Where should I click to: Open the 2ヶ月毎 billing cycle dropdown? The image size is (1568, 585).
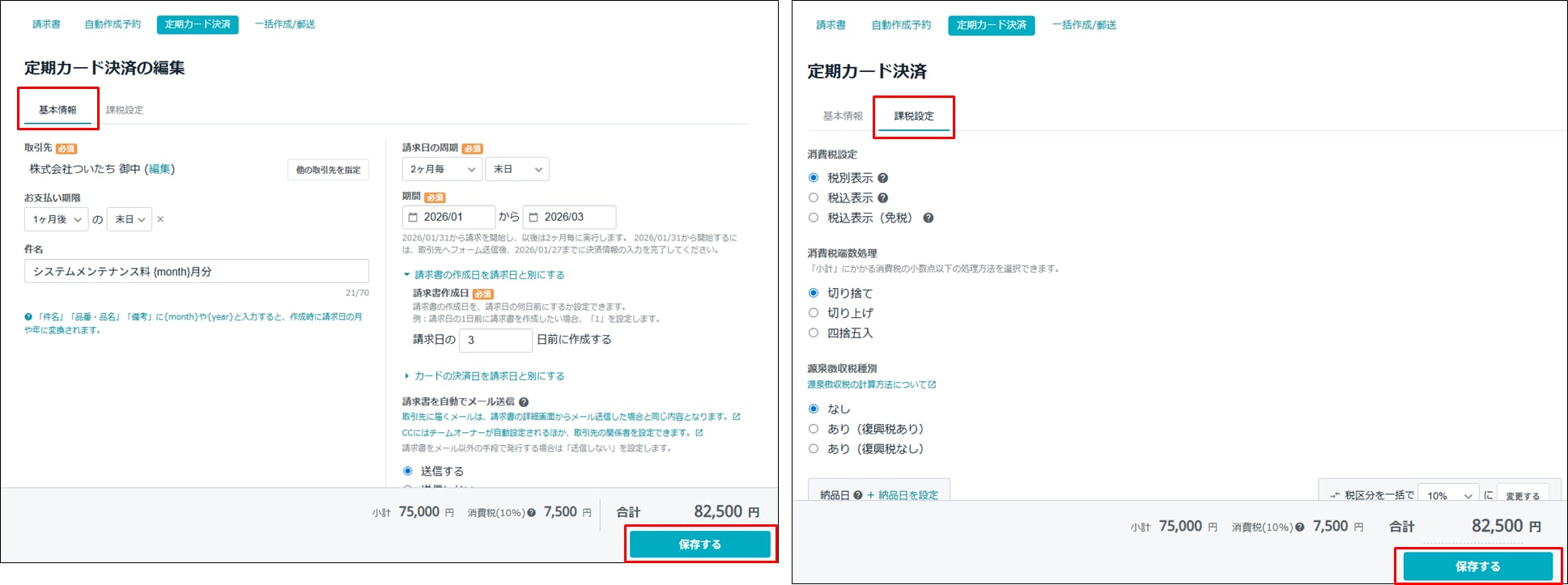coord(441,169)
